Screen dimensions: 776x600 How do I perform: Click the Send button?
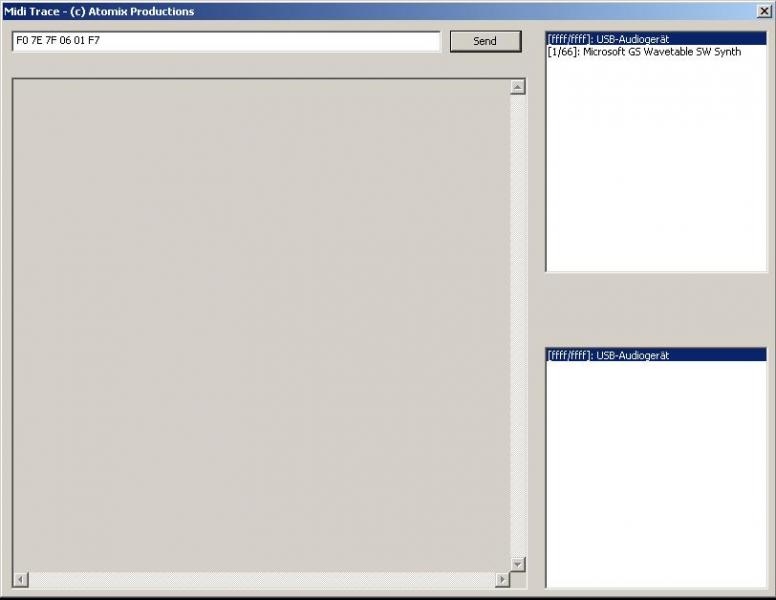[x=485, y=41]
